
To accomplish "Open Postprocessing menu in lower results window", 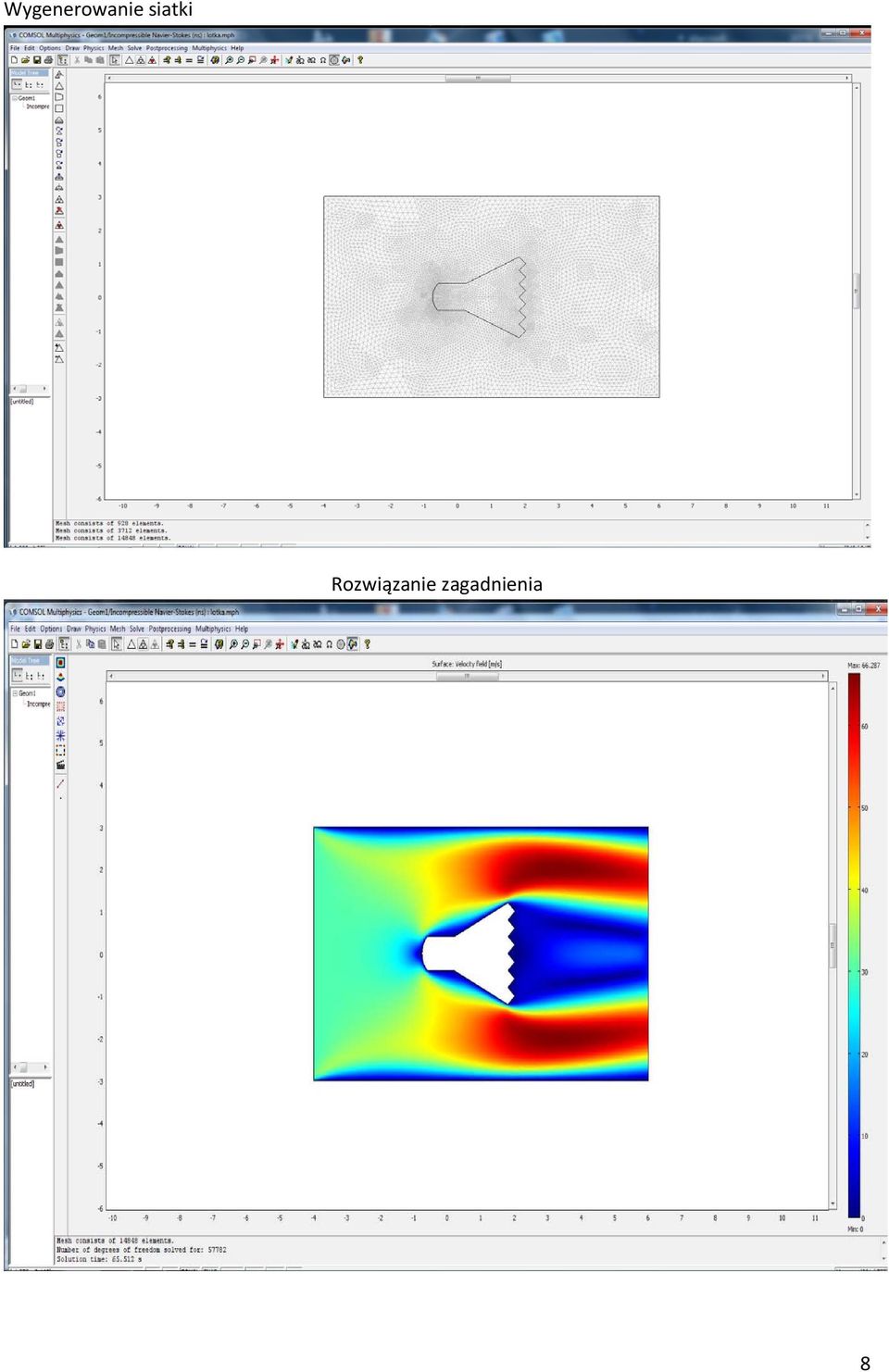I will pyautogui.click(x=169, y=630).
